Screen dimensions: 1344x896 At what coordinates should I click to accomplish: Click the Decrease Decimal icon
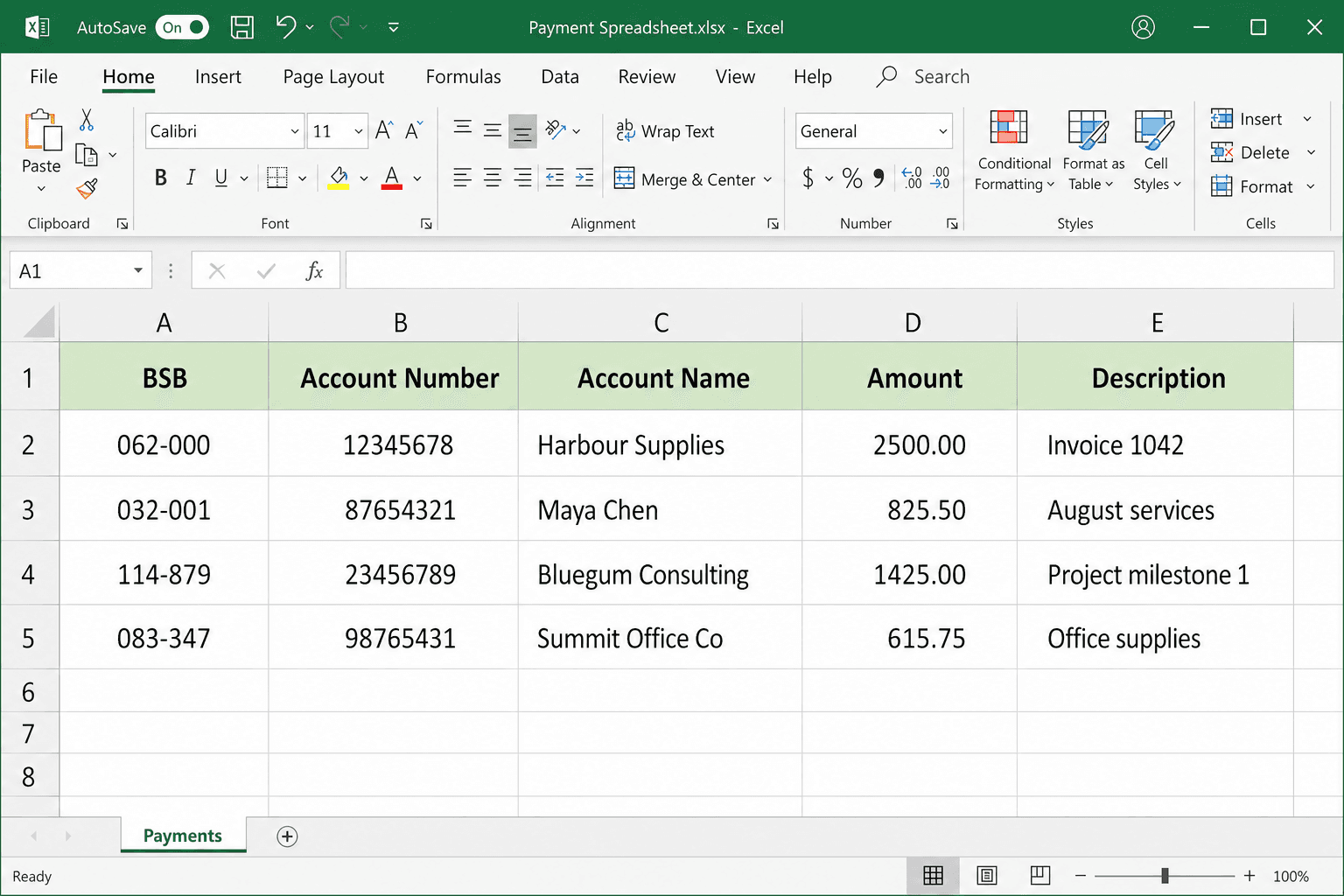940,178
